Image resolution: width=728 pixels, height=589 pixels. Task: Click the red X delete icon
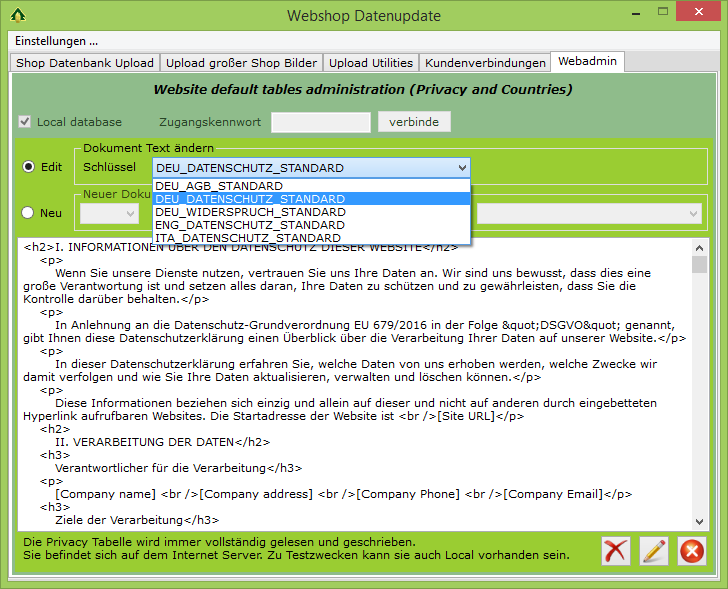[616, 551]
